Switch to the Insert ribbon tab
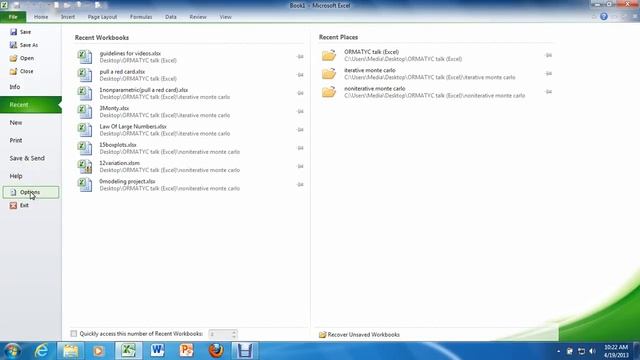 click(68, 17)
